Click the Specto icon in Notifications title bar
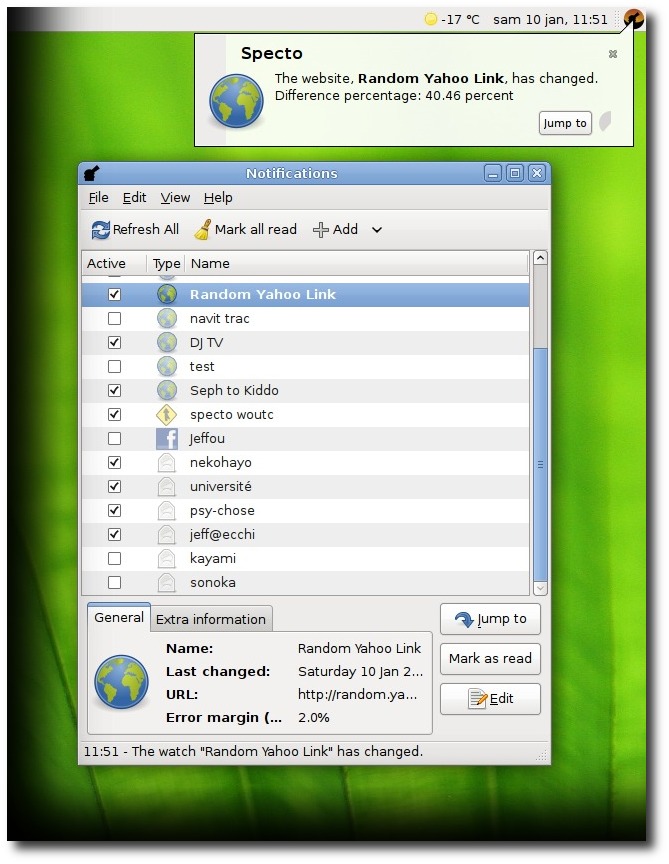 coord(91,174)
